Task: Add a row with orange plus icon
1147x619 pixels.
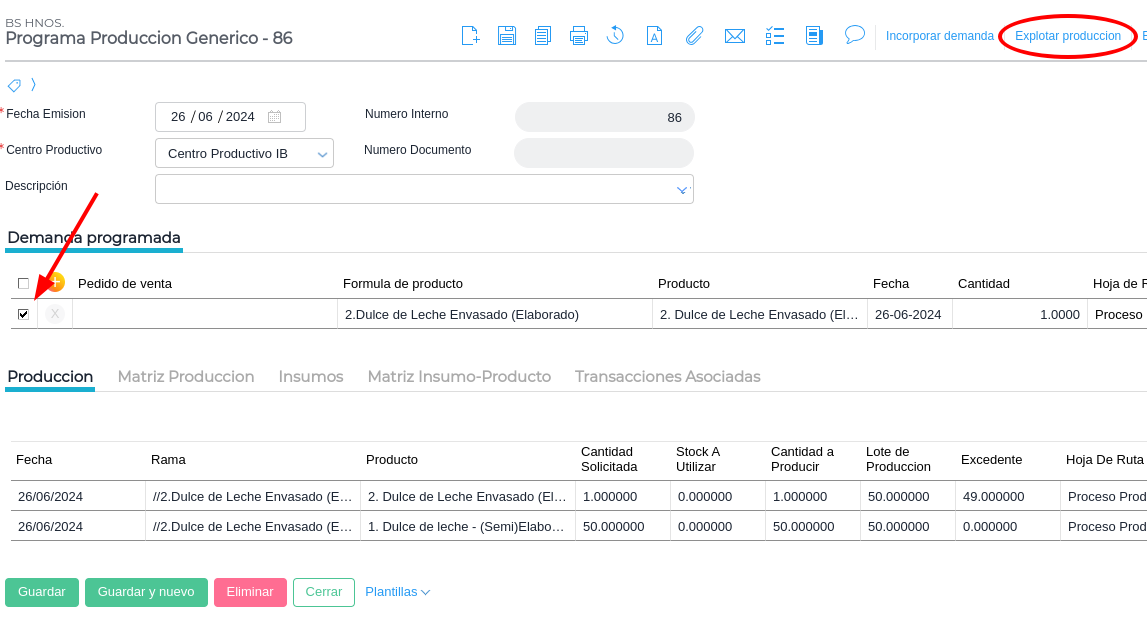Action: click(x=56, y=282)
